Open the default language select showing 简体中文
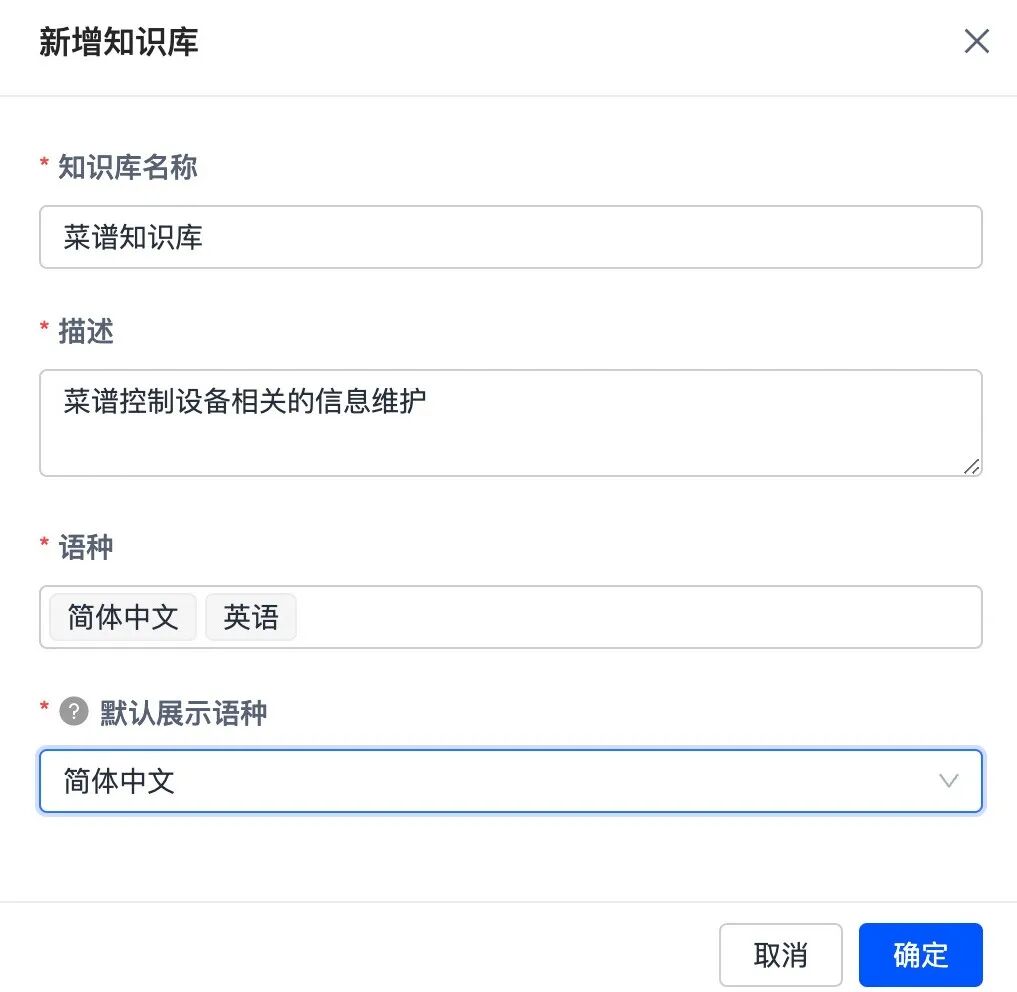Viewport: 1017px width, 992px height. [x=480, y=781]
